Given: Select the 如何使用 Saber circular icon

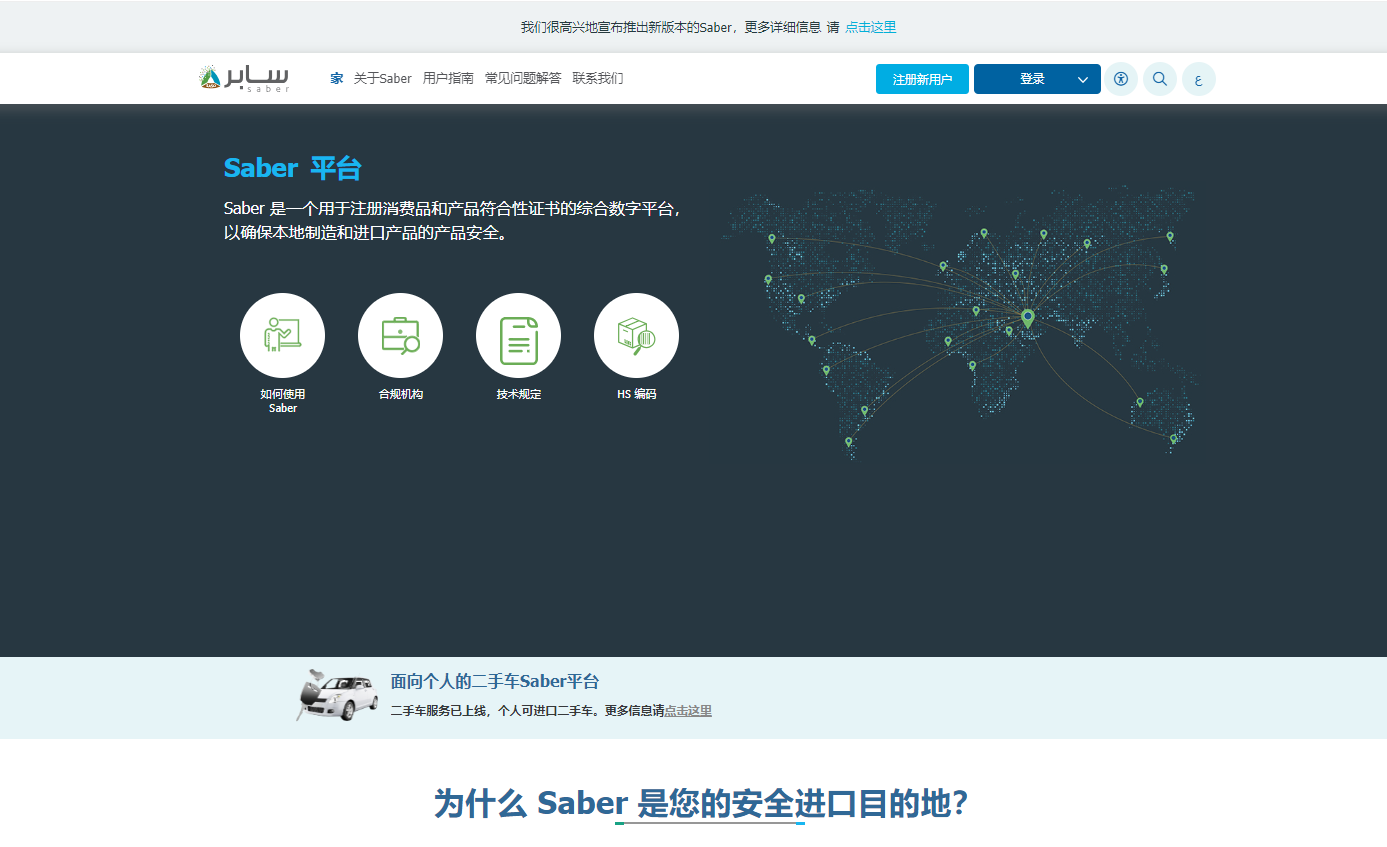Looking at the screenshot, I should pos(282,336).
